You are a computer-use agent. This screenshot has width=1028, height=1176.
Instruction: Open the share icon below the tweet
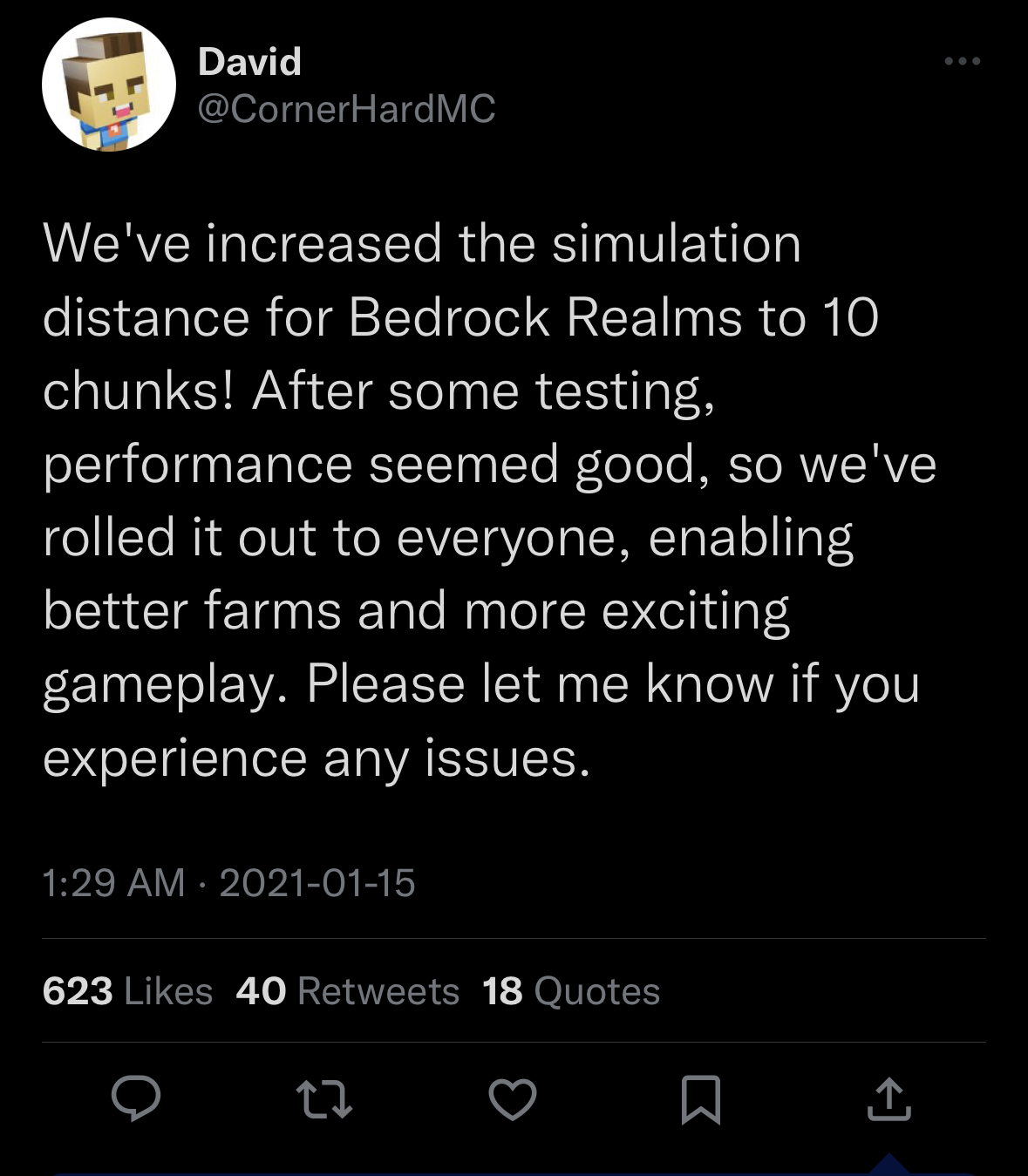[888, 1098]
